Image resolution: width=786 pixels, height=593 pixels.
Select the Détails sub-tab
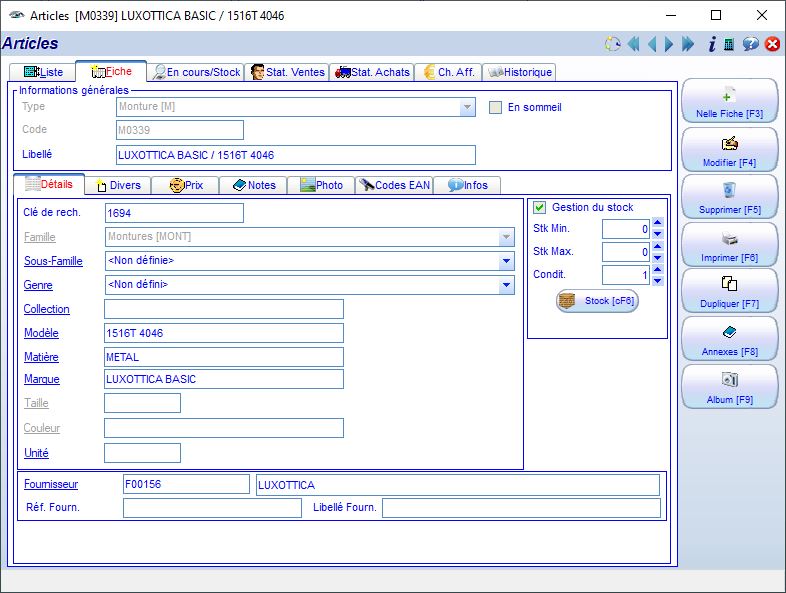(x=49, y=184)
